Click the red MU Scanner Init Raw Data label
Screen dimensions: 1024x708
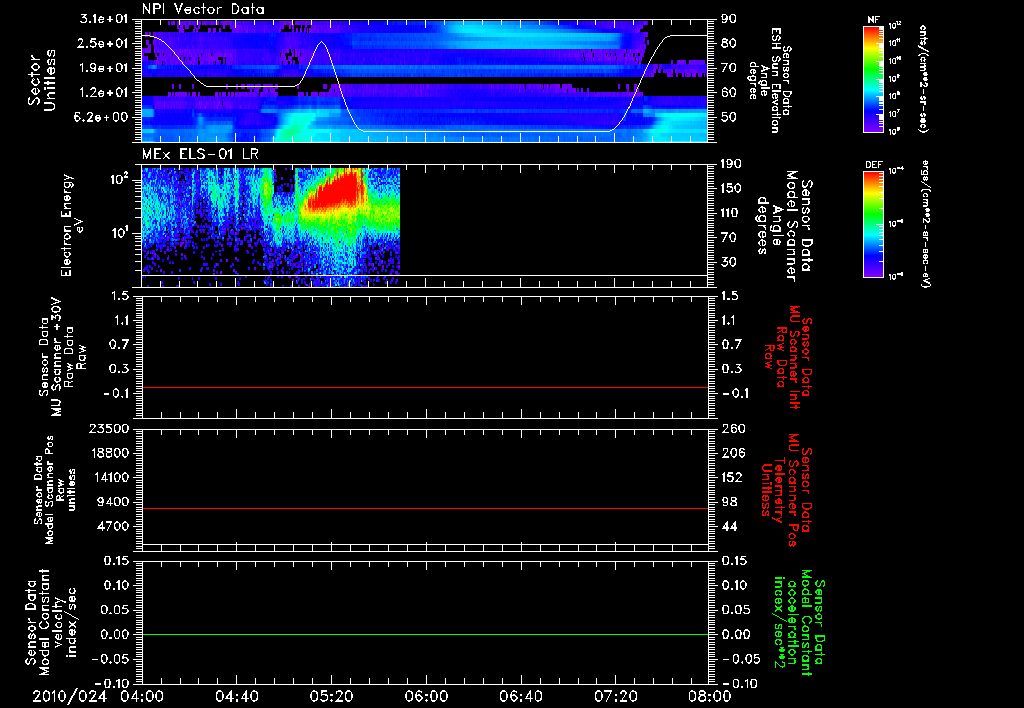coord(788,357)
